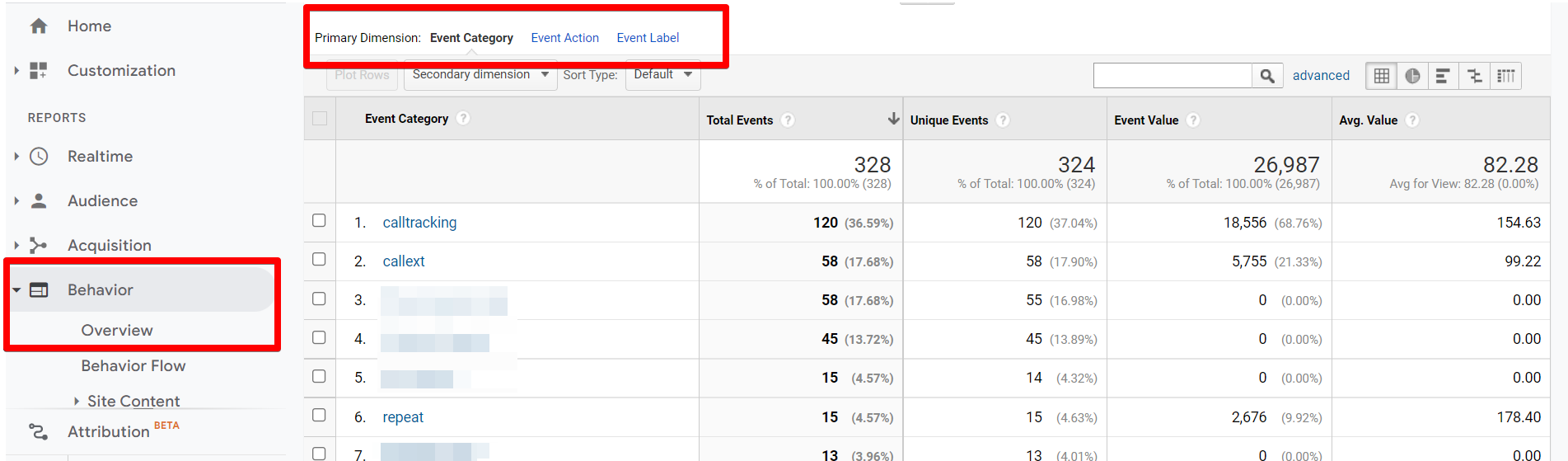Expand the Audience section arrow
Viewport: 1568px width, 461px height.
point(16,200)
